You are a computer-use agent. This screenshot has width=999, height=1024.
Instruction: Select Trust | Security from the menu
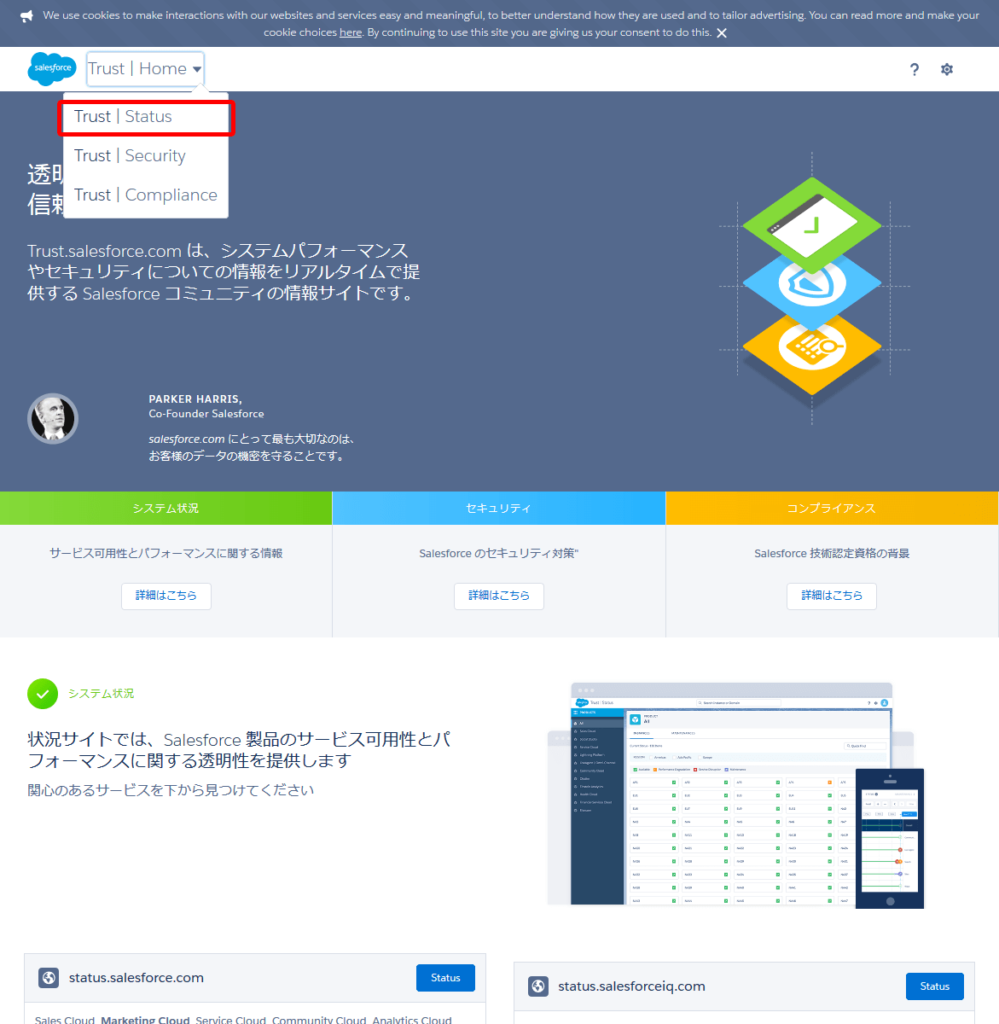click(146, 156)
